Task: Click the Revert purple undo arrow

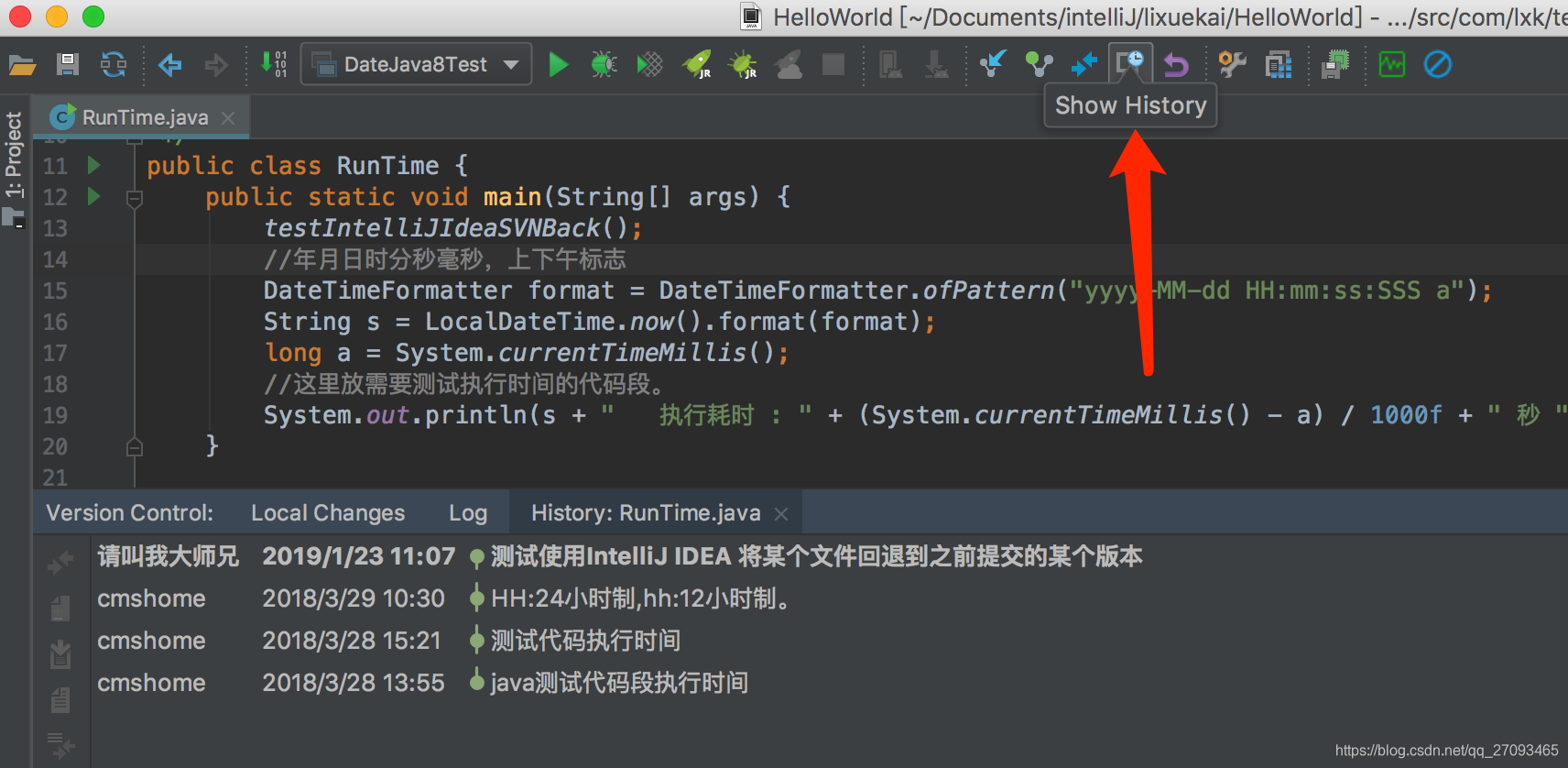Action: pyautogui.click(x=1176, y=65)
